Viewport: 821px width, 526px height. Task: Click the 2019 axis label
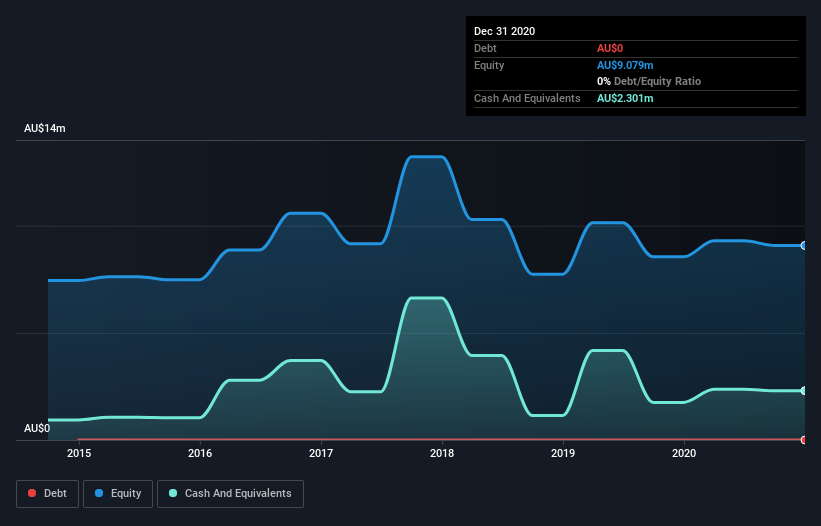click(563, 453)
